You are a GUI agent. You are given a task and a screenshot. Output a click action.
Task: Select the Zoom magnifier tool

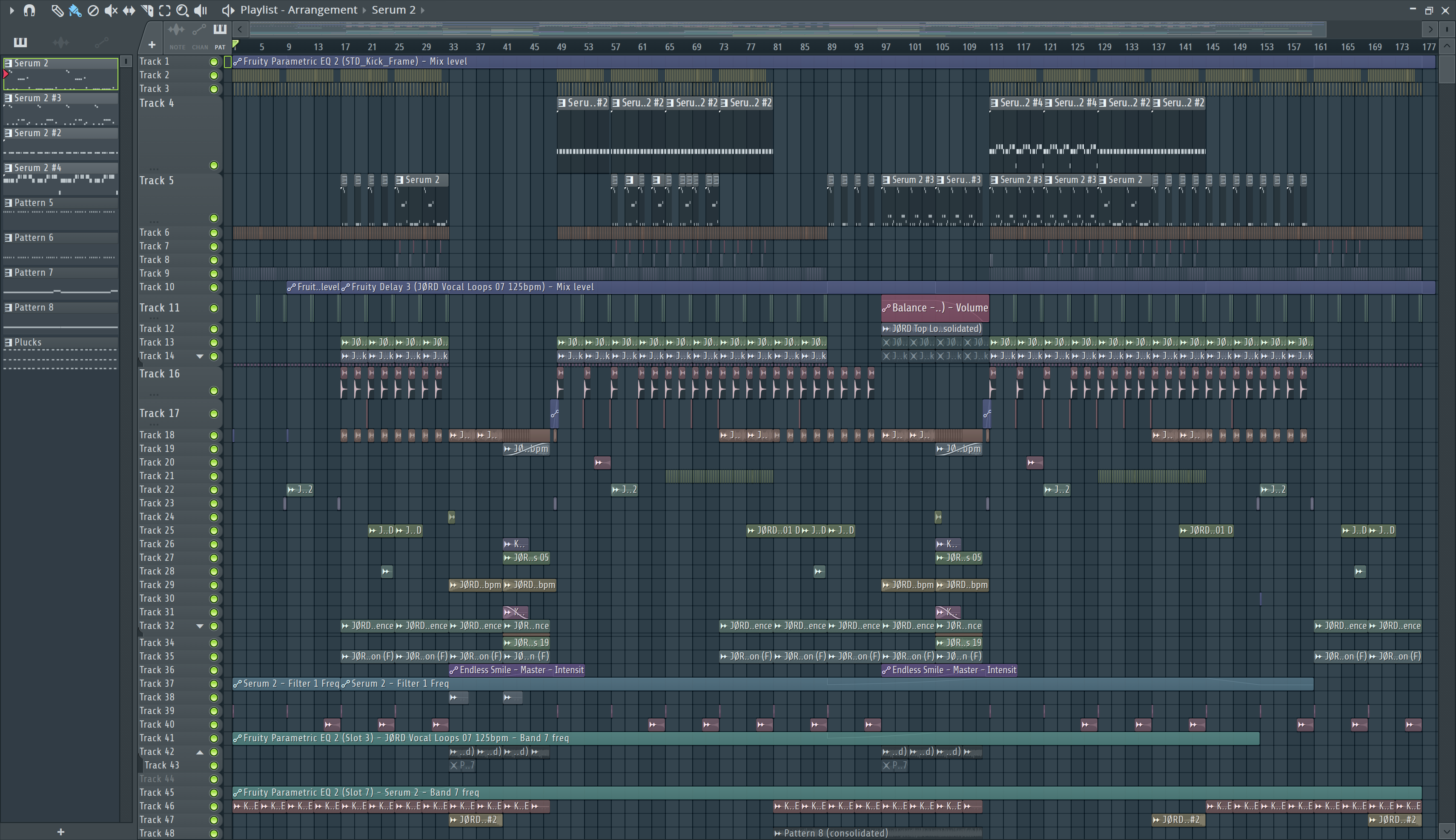pos(182,10)
